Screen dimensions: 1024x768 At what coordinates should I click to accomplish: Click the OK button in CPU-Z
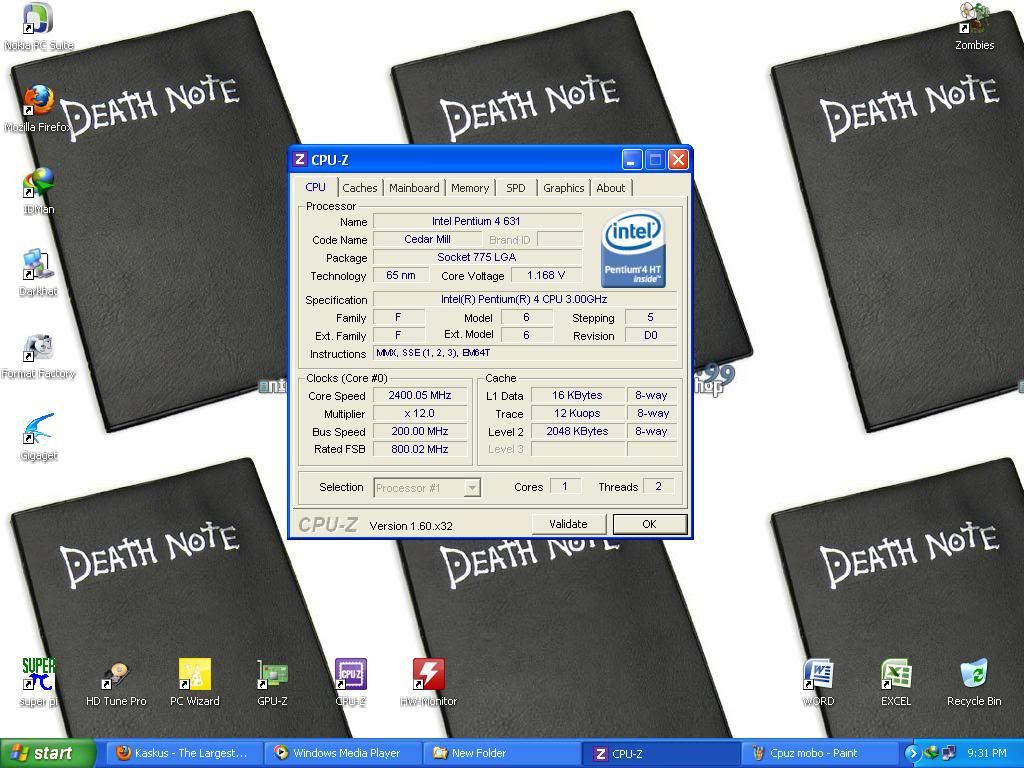pos(650,524)
